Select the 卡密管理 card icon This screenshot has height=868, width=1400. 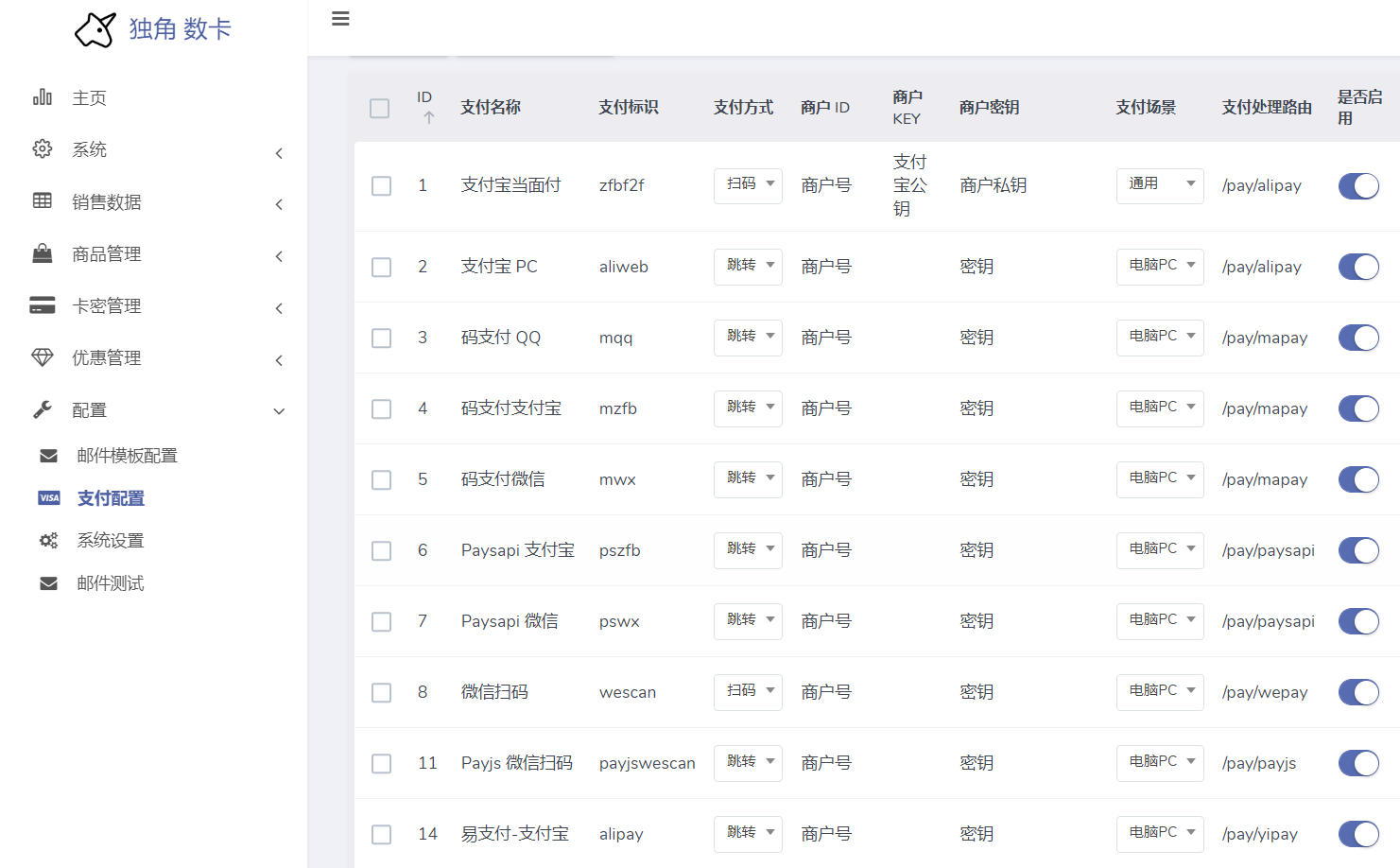click(43, 304)
